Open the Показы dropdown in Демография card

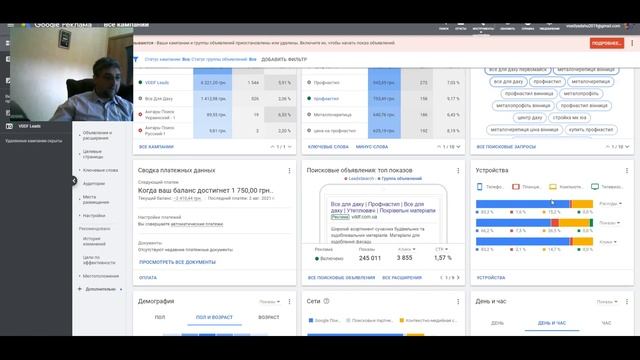pos(270,302)
